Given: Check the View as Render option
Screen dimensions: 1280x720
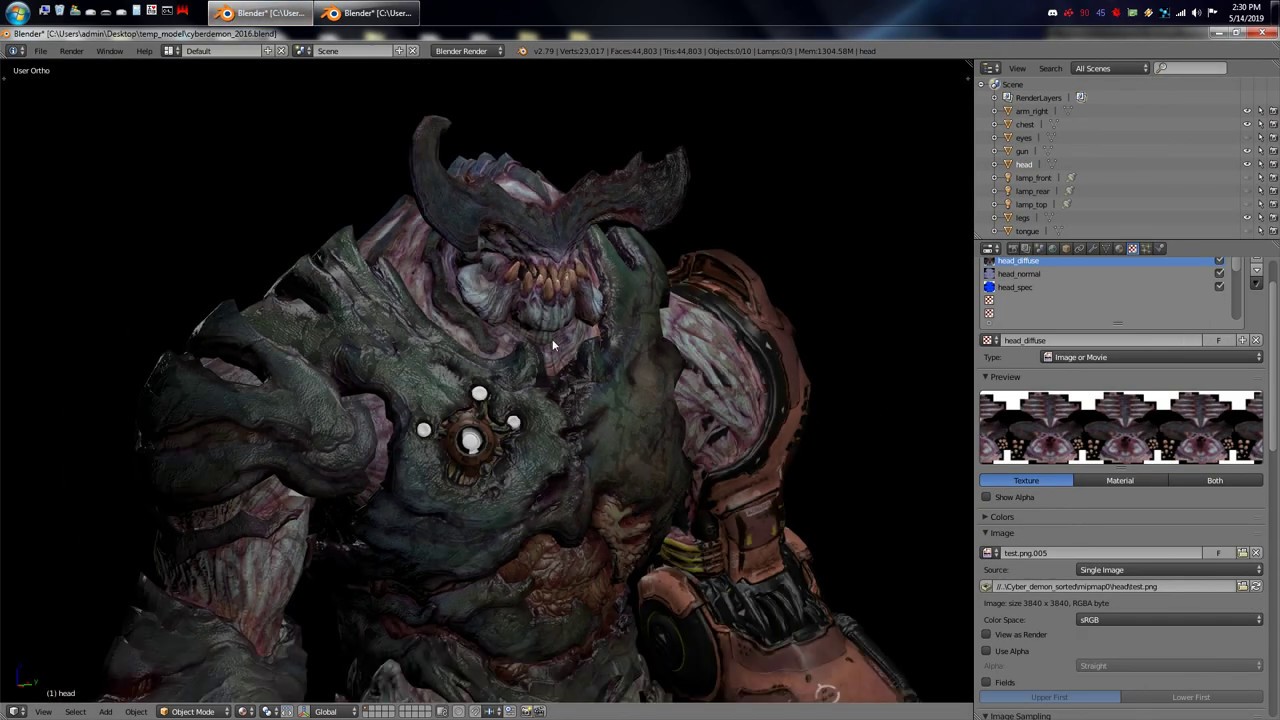Looking at the screenshot, I should pos(986,635).
